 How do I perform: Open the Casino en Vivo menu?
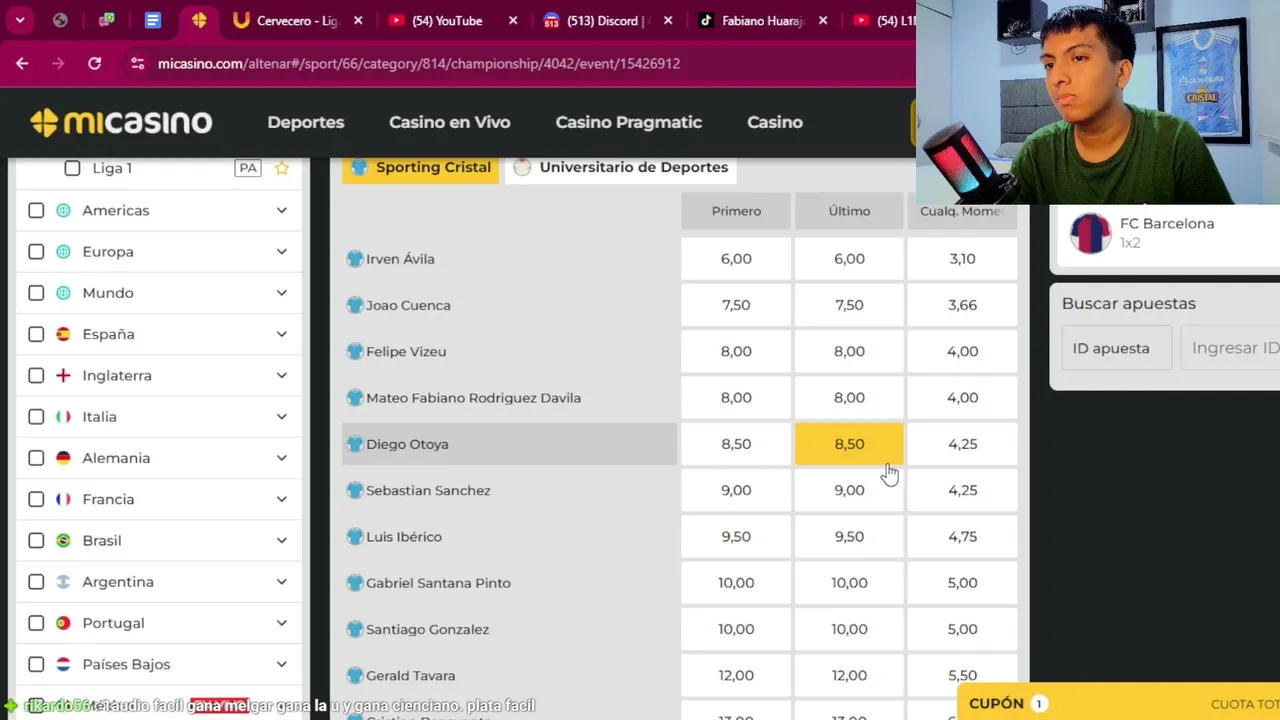click(x=450, y=122)
